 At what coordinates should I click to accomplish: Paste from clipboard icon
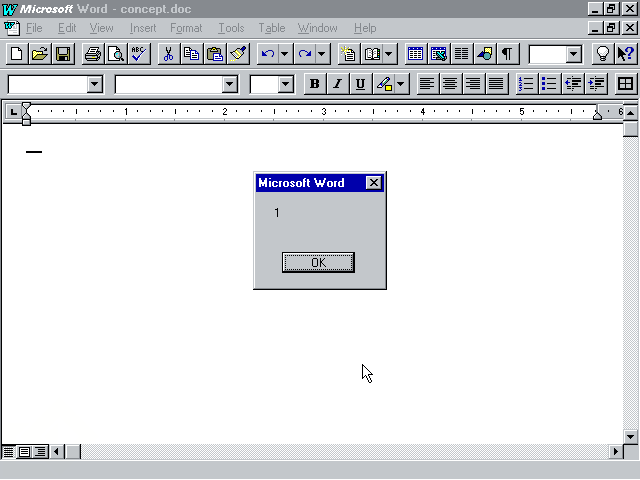click(215, 54)
